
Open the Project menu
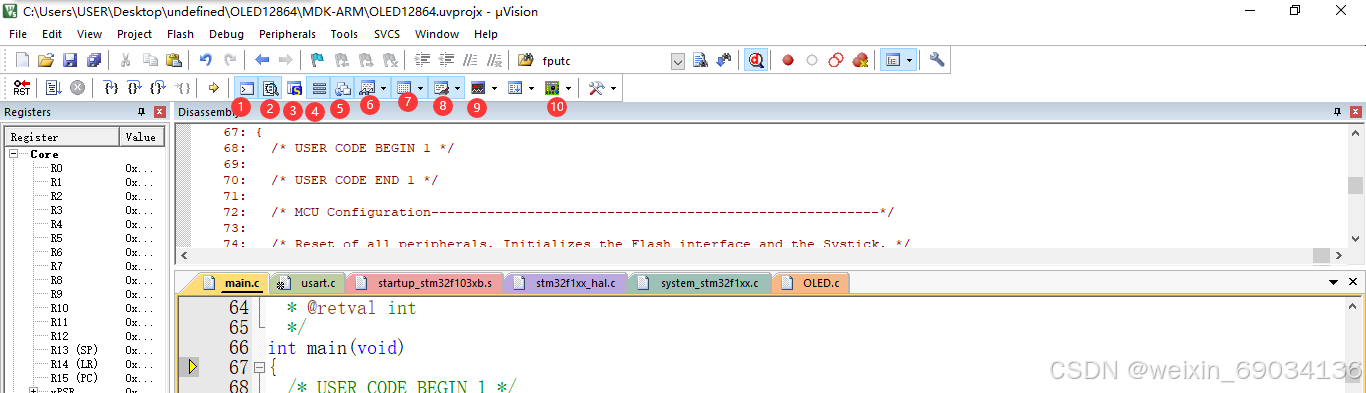(134, 34)
